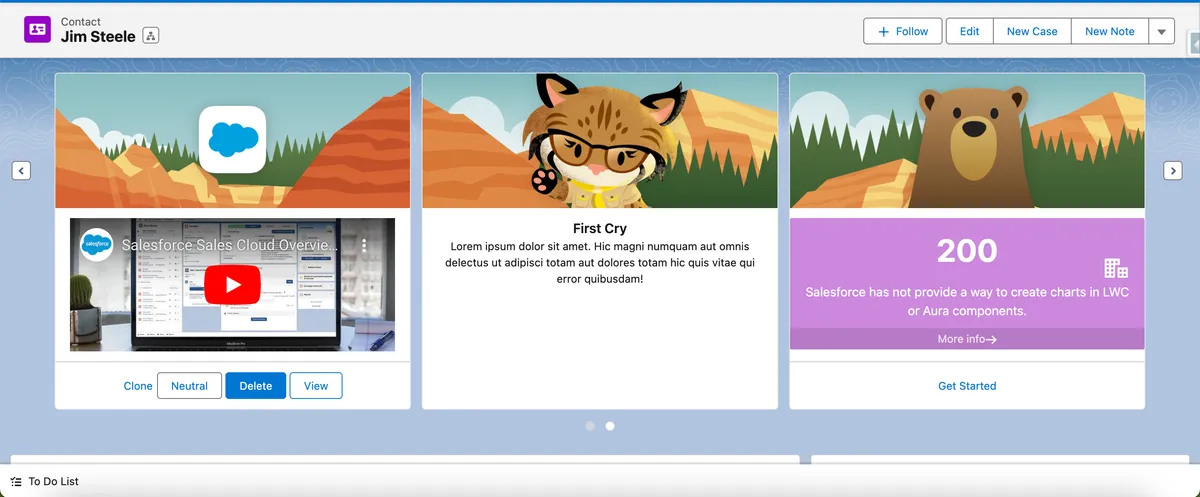Go to previous carousel slide
Viewport: 1200px width, 497px height.
coord(21,171)
